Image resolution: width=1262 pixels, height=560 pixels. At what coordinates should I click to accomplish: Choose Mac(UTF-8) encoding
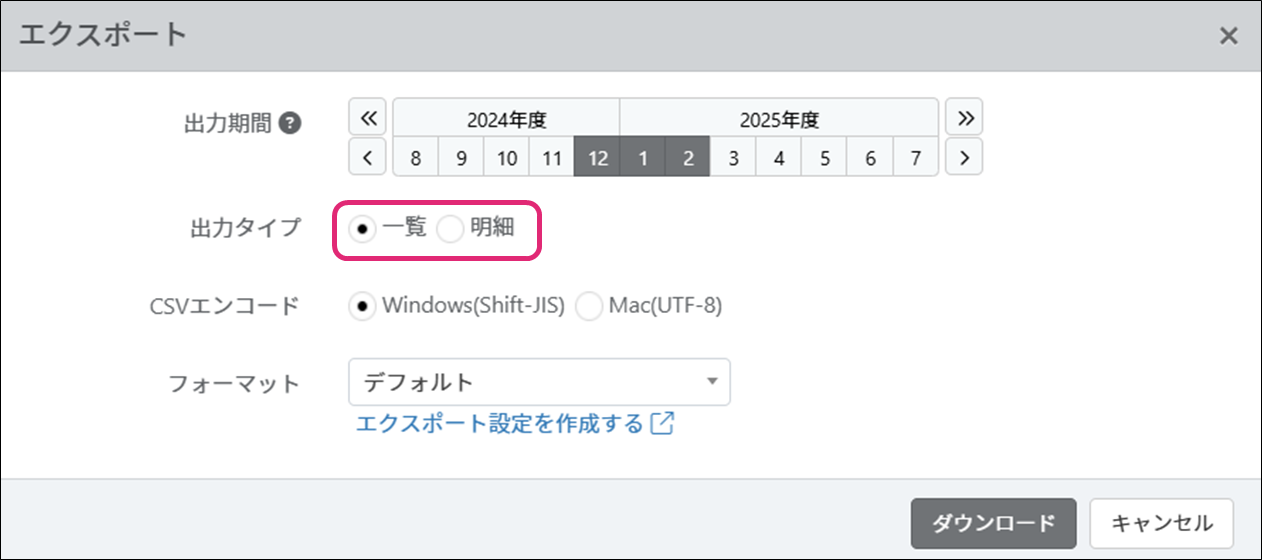[x=589, y=307]
